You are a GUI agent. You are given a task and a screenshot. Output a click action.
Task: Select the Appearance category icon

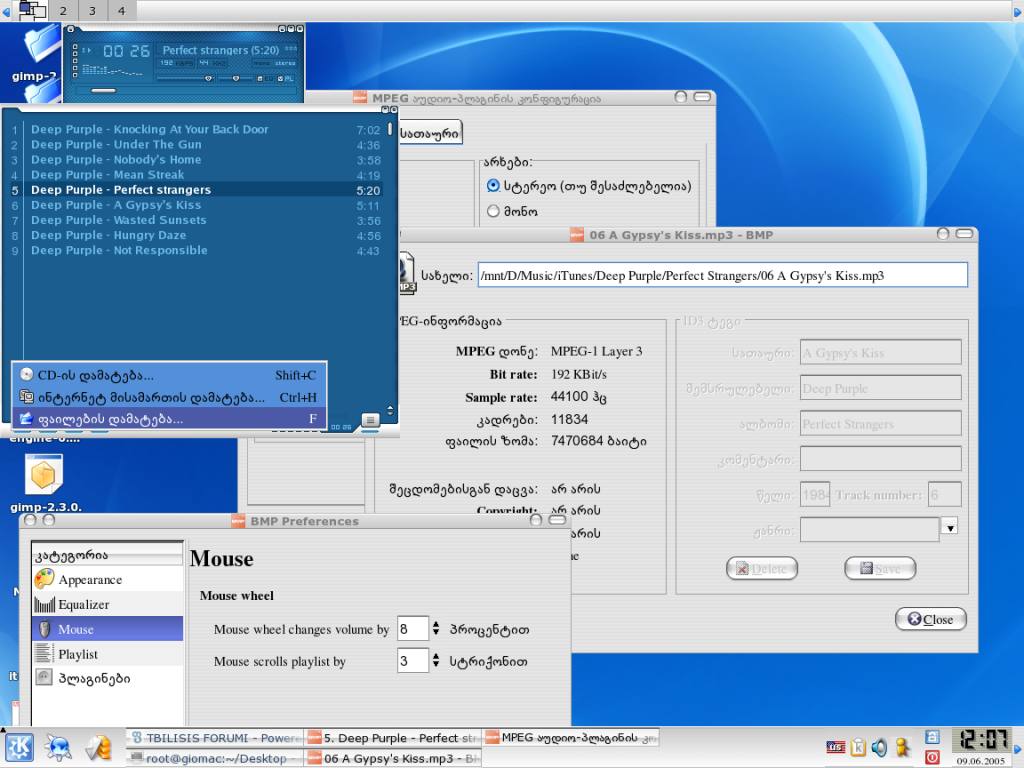tap(44, 579)
